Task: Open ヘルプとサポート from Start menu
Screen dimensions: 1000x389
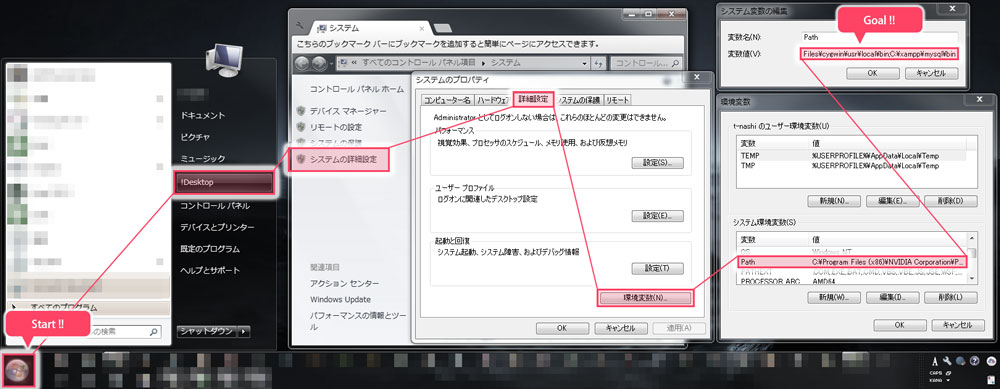Action: click(210, 270)
